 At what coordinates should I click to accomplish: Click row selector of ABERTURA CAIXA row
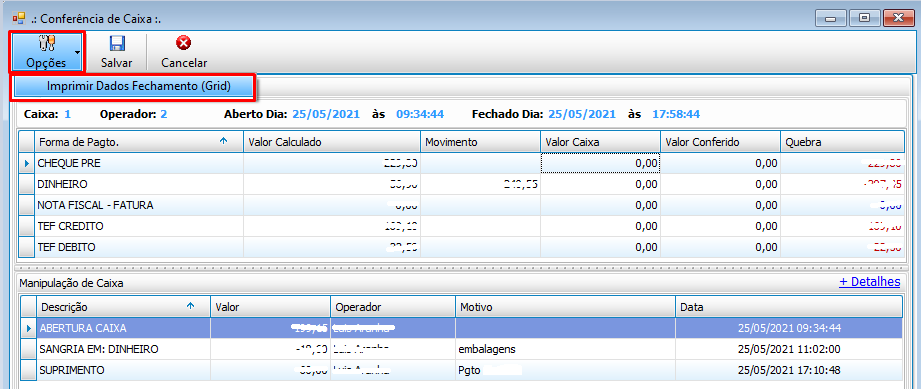click(x=29, y=328)
